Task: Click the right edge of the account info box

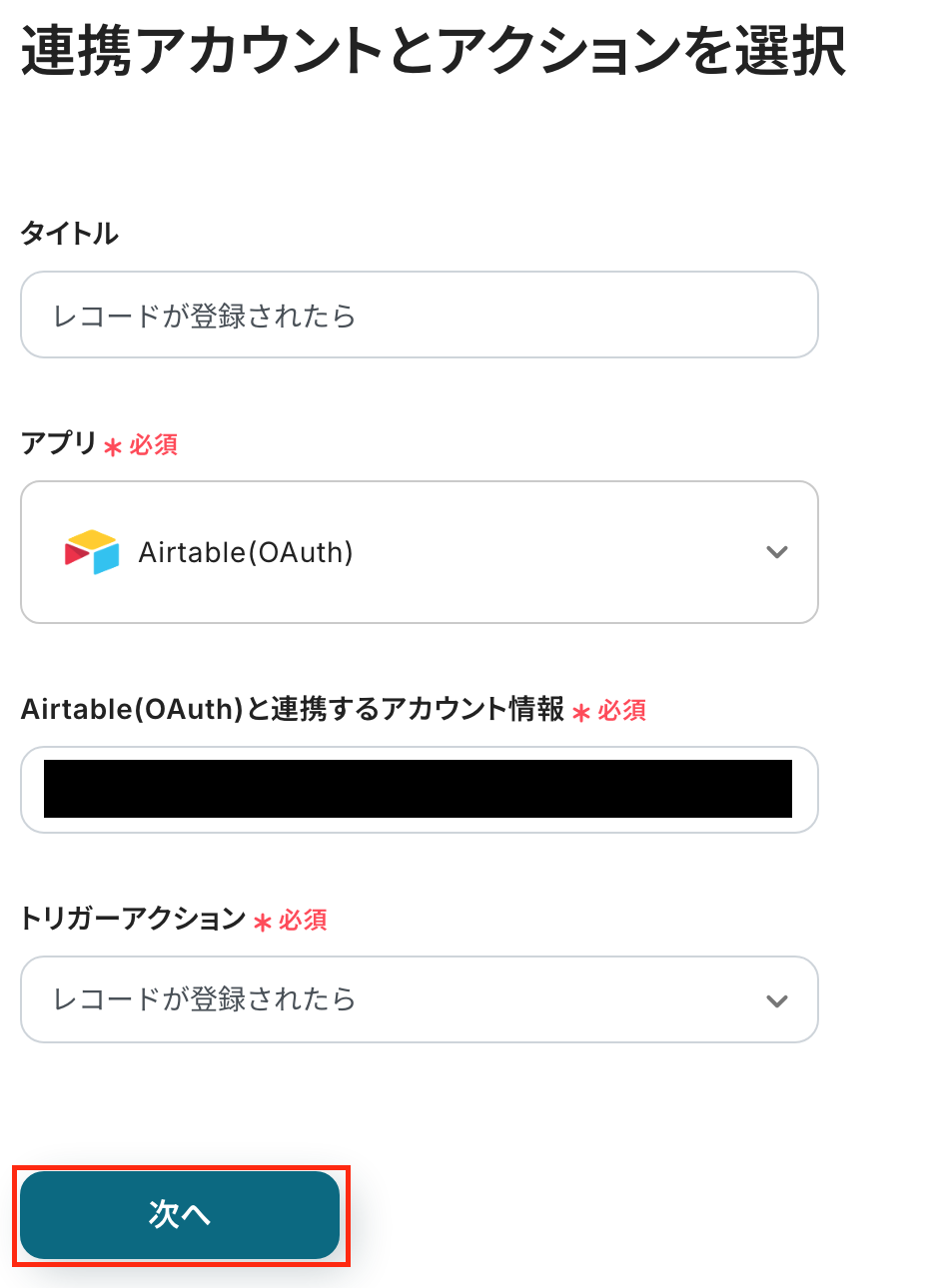Action: [x=805, y=789]
